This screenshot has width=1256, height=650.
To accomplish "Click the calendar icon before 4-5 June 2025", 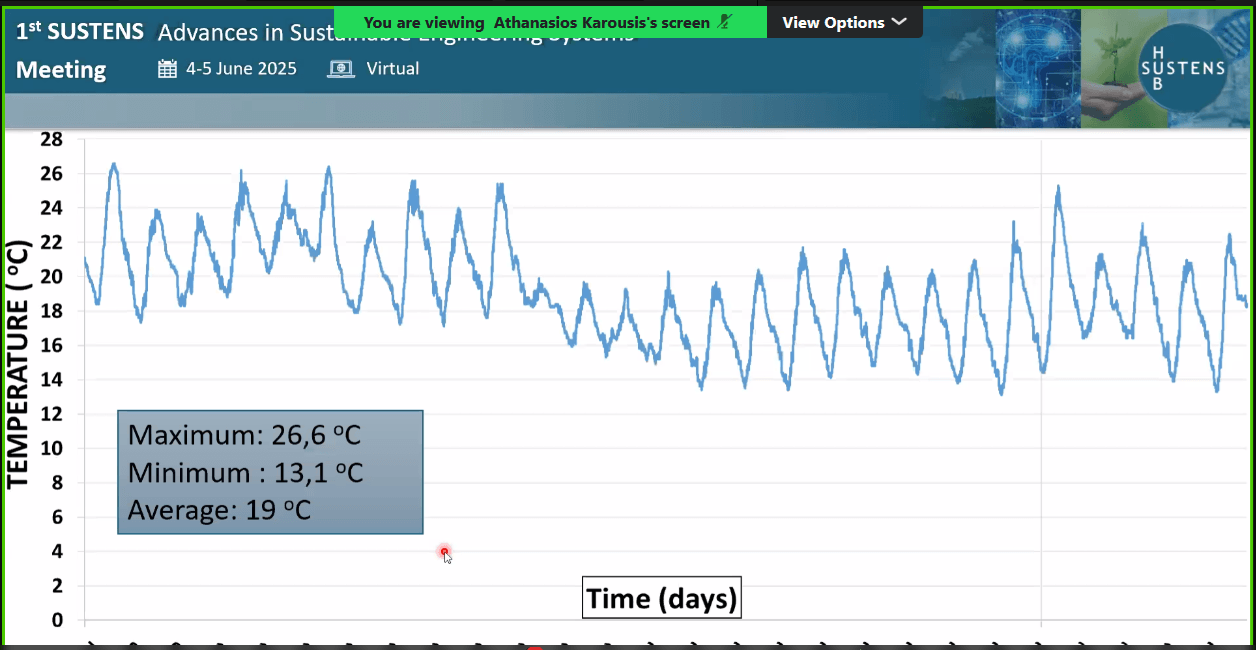I will pyautogui.click(x=168, y=69).
